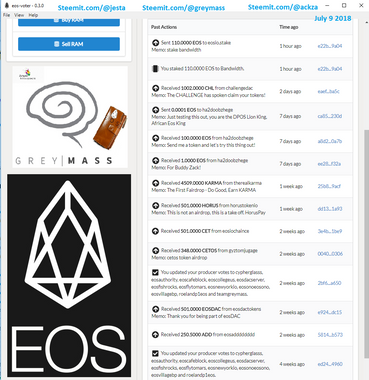Viewport: 369px width, 380px height.
Task: Click the EOS logo image
Action: [69, 275]
